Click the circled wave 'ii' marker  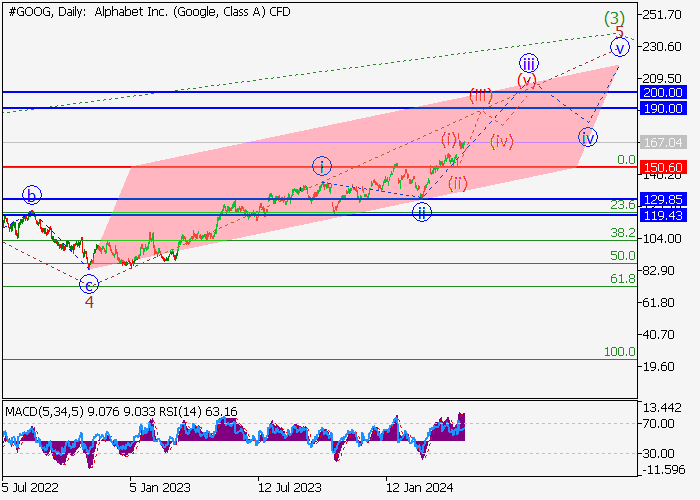tap(422, 212)
